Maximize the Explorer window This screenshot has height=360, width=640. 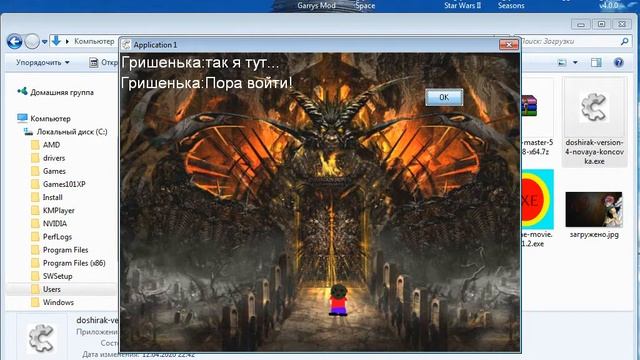[x=601, y=24]
